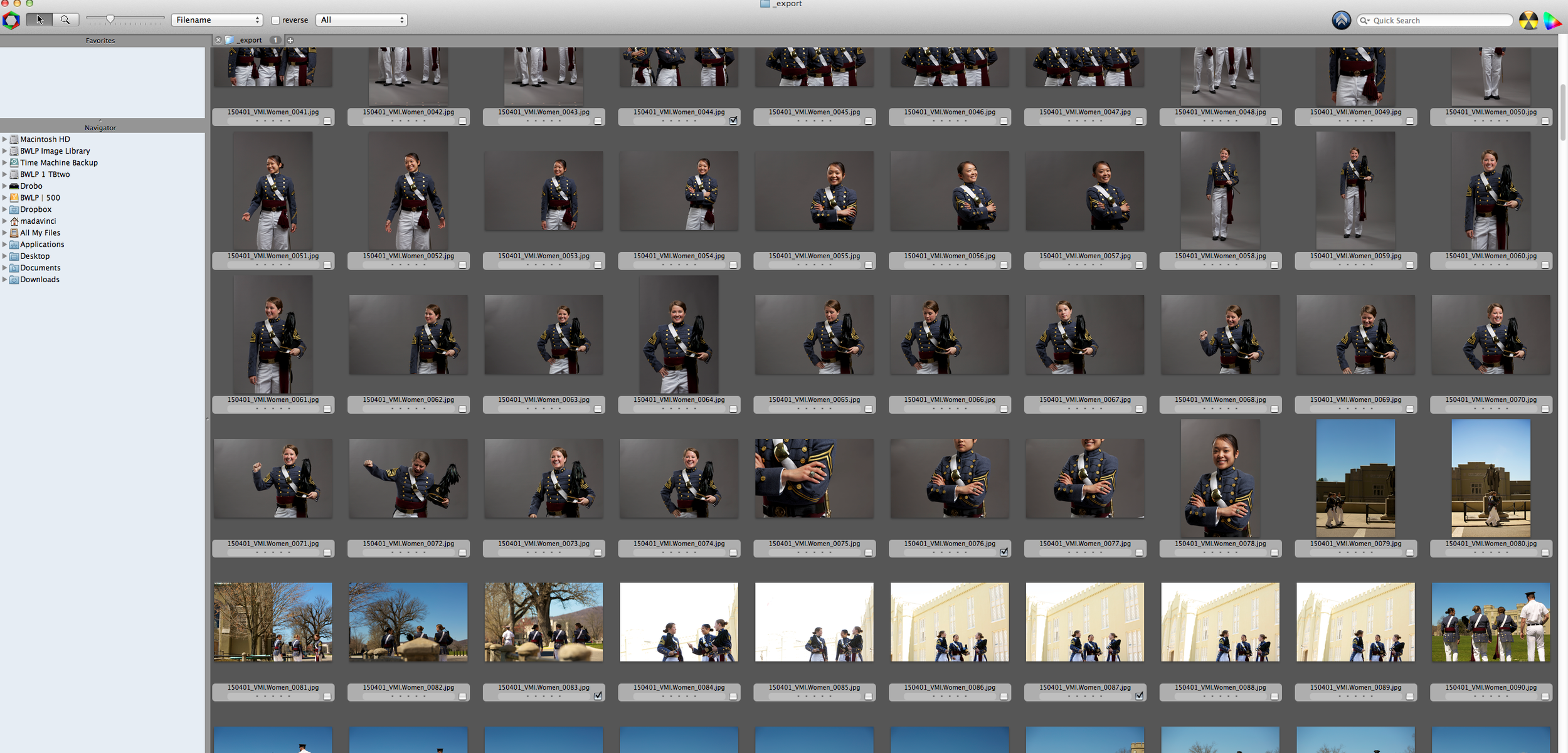Click the yellow burn disc icon

(1528, 21)
